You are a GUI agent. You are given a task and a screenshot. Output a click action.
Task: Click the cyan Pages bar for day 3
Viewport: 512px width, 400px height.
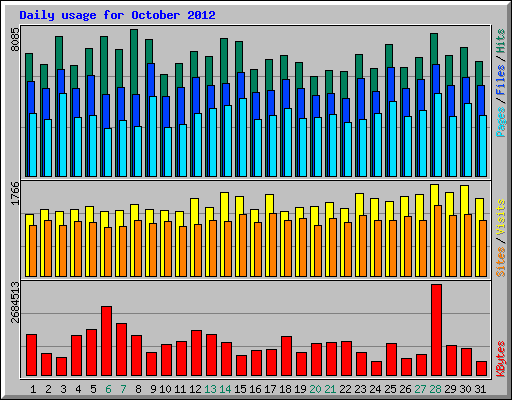coord(63,135)
